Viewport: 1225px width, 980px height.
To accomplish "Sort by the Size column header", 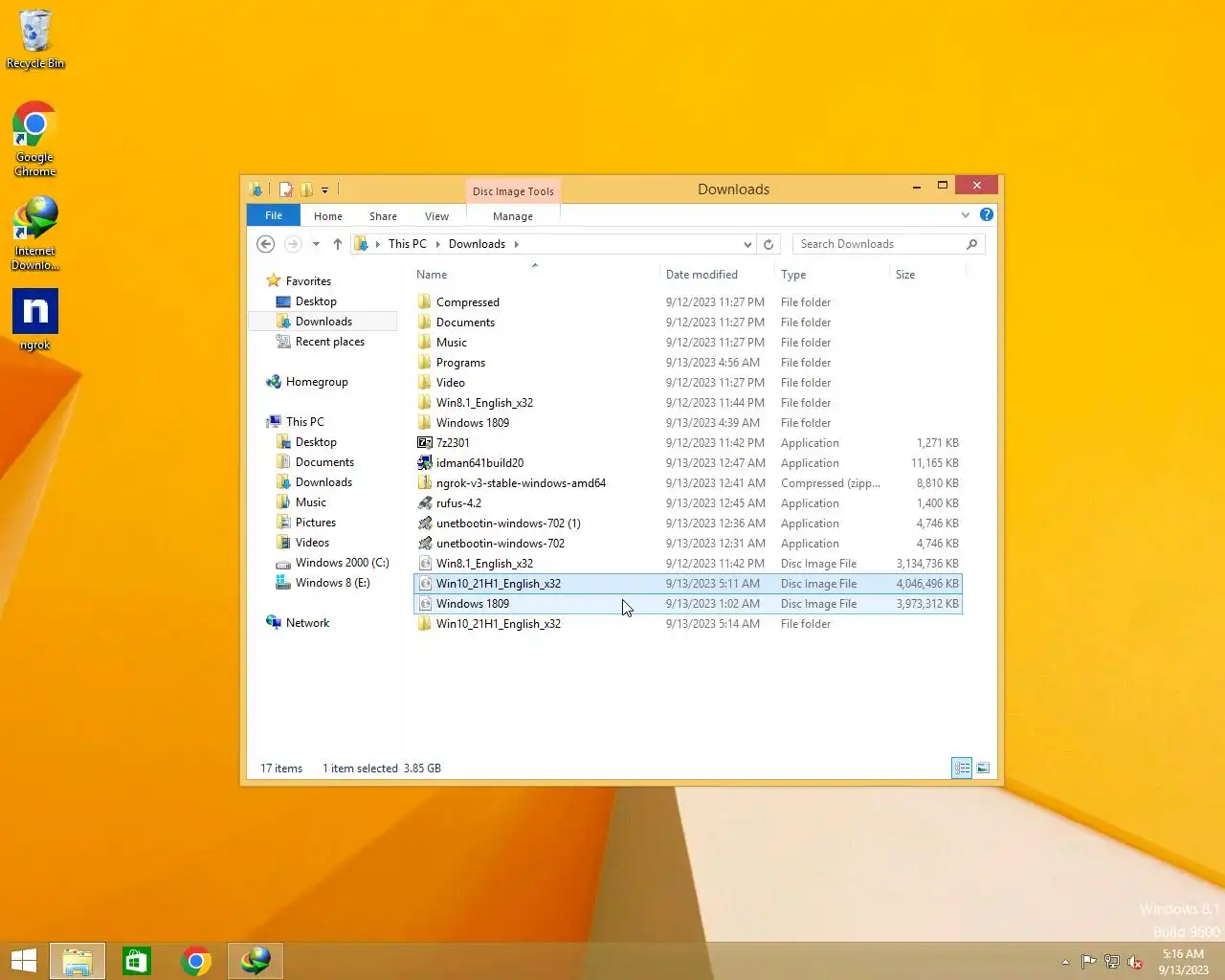I will coord(926,275).
